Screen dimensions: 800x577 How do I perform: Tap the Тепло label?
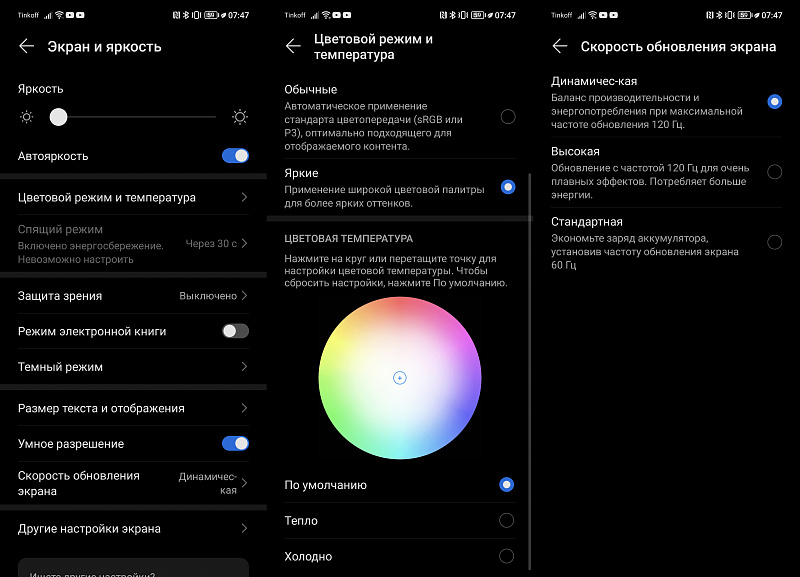pyautogui.click(x=301, y=521)
